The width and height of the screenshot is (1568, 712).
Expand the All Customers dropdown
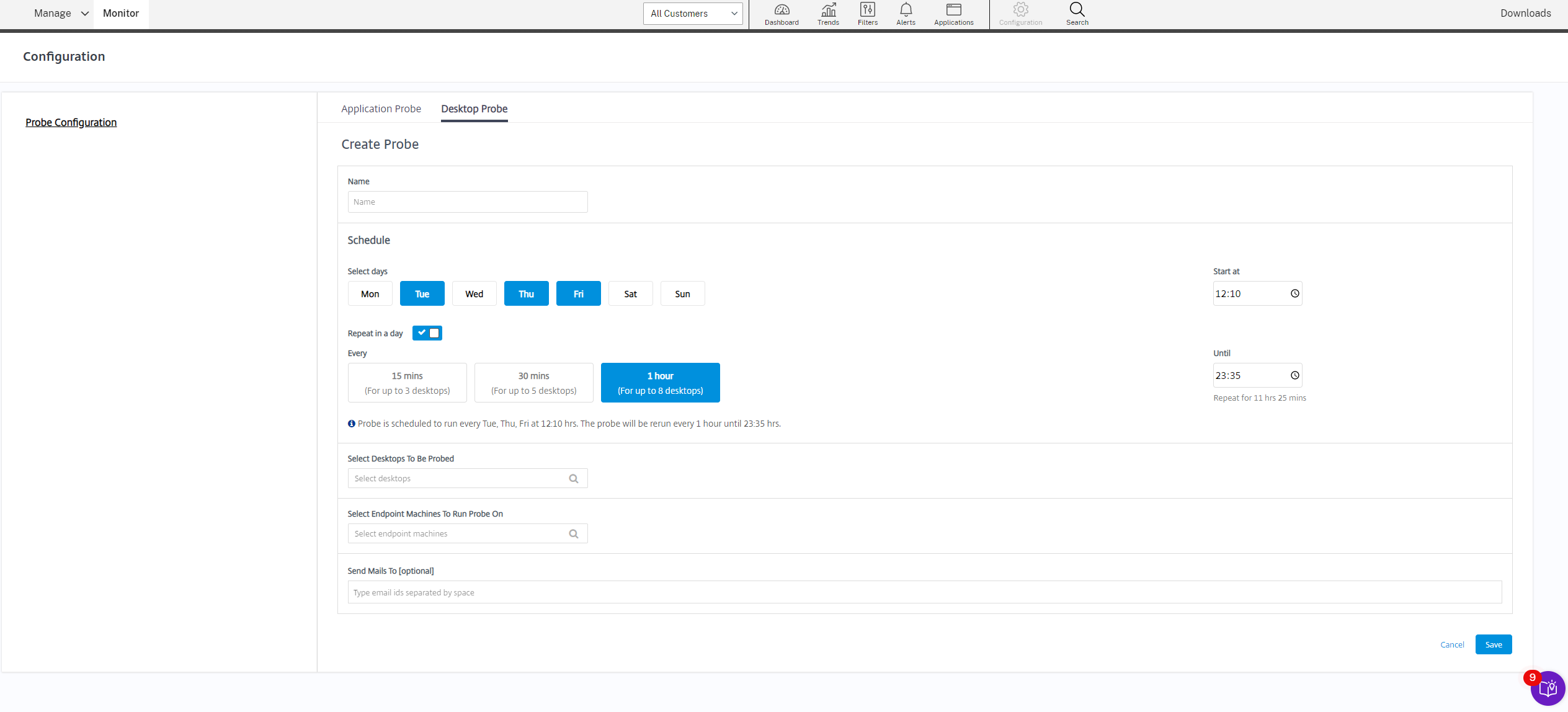[x=693, y=14]
